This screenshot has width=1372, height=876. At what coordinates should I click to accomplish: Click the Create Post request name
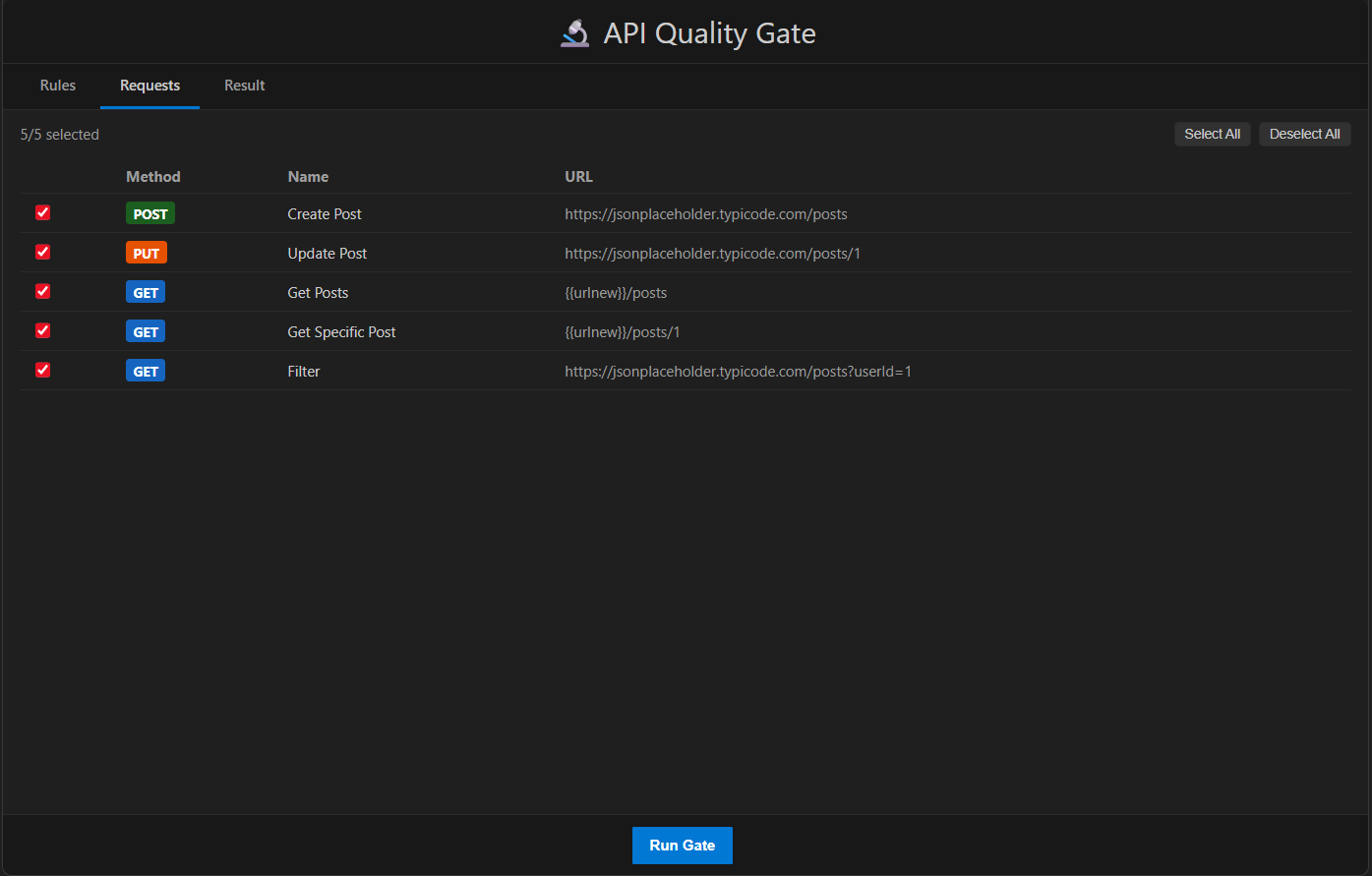coord(325,213)
